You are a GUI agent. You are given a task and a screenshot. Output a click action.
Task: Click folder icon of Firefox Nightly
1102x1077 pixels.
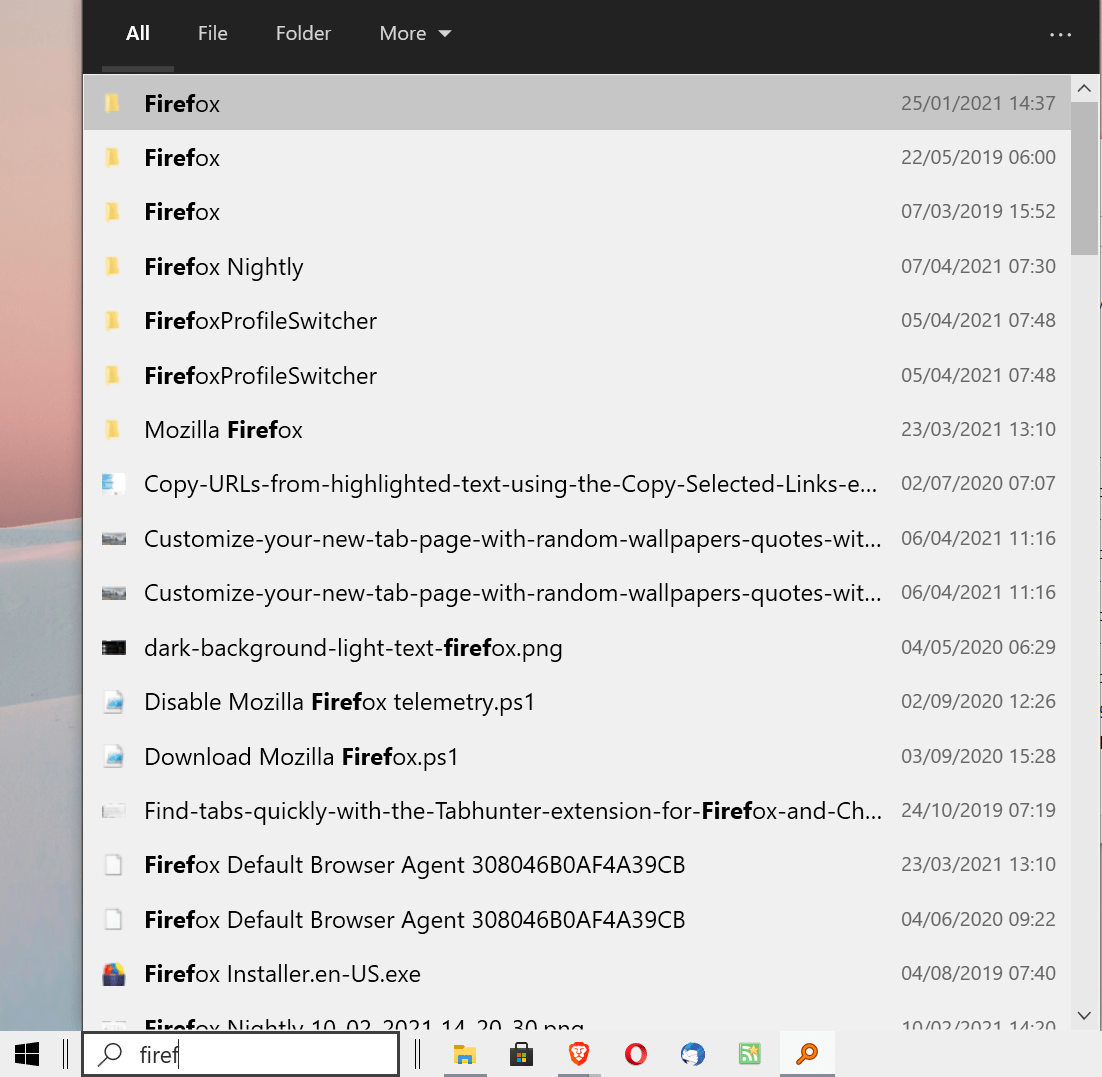112,266
